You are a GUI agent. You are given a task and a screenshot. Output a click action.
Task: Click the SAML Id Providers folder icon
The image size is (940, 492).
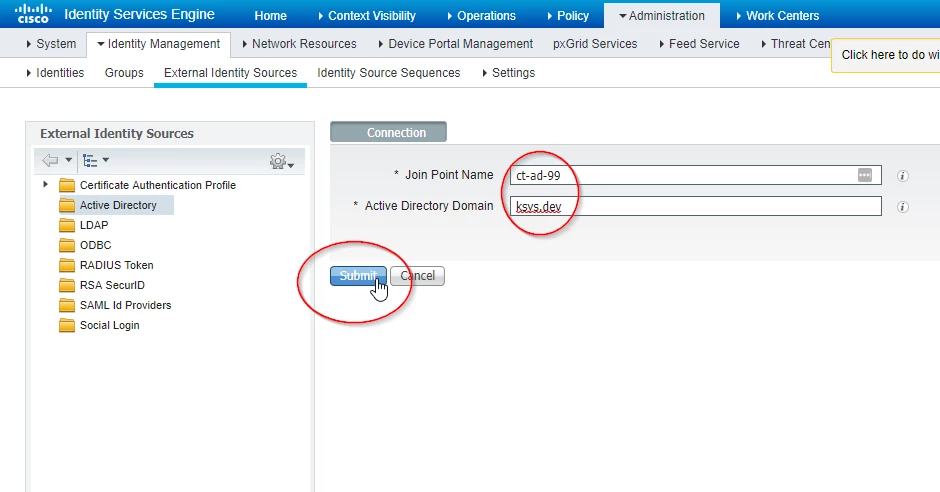tap(67, 305)
